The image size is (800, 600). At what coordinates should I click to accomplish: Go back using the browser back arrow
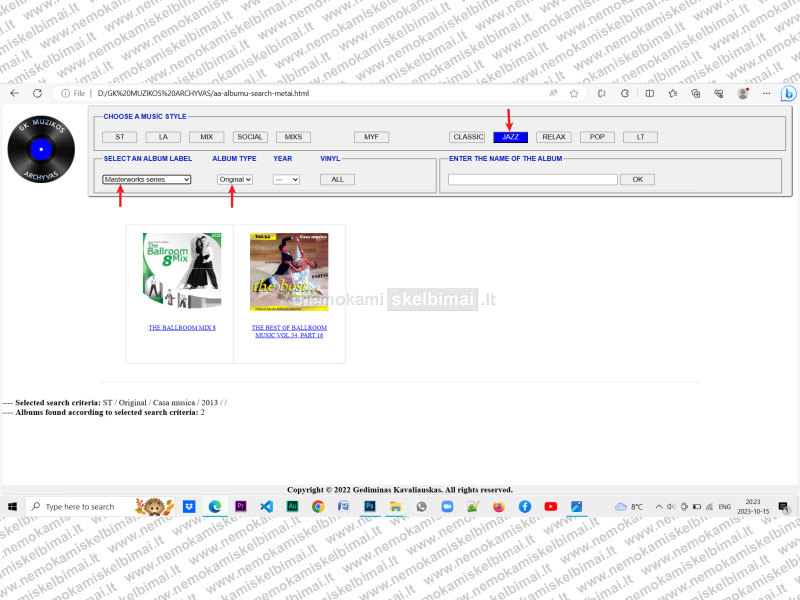click(14, 93)
